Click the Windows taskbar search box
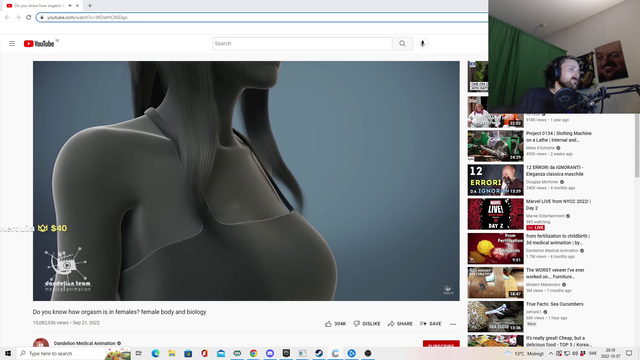Viewport: 640px width, 360px height. 73,353
